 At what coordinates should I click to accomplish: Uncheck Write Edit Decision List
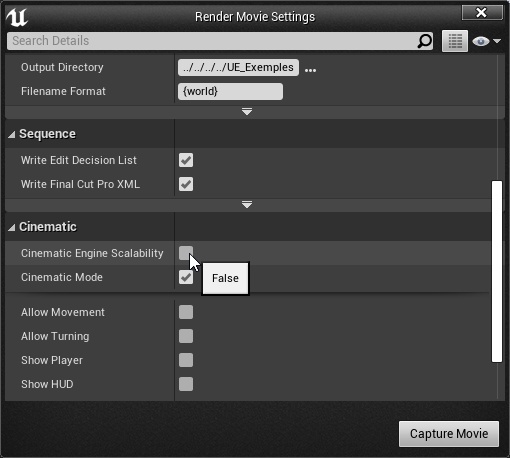186,160
